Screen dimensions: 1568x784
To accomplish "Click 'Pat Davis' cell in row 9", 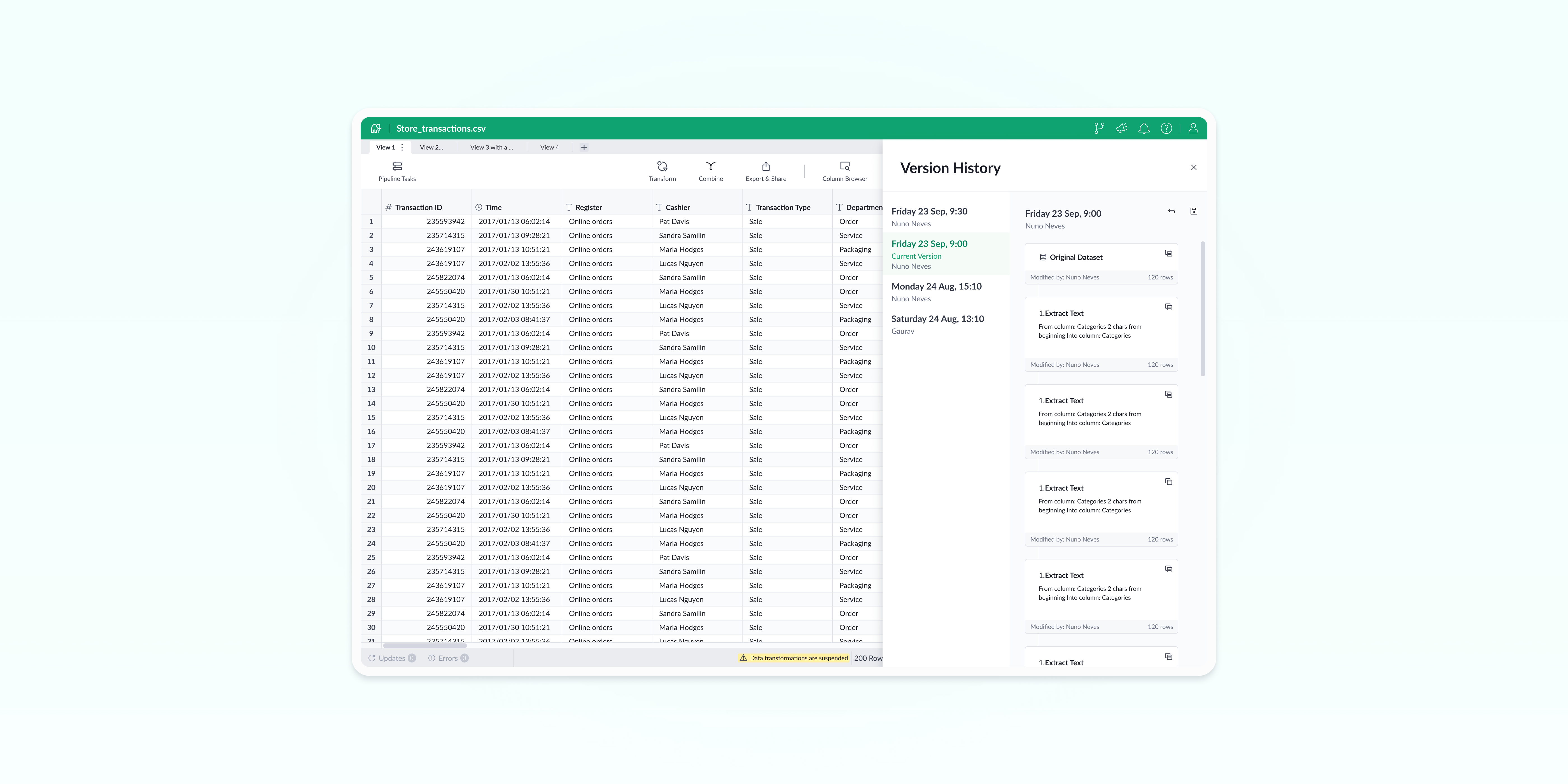I will point(697,333).
